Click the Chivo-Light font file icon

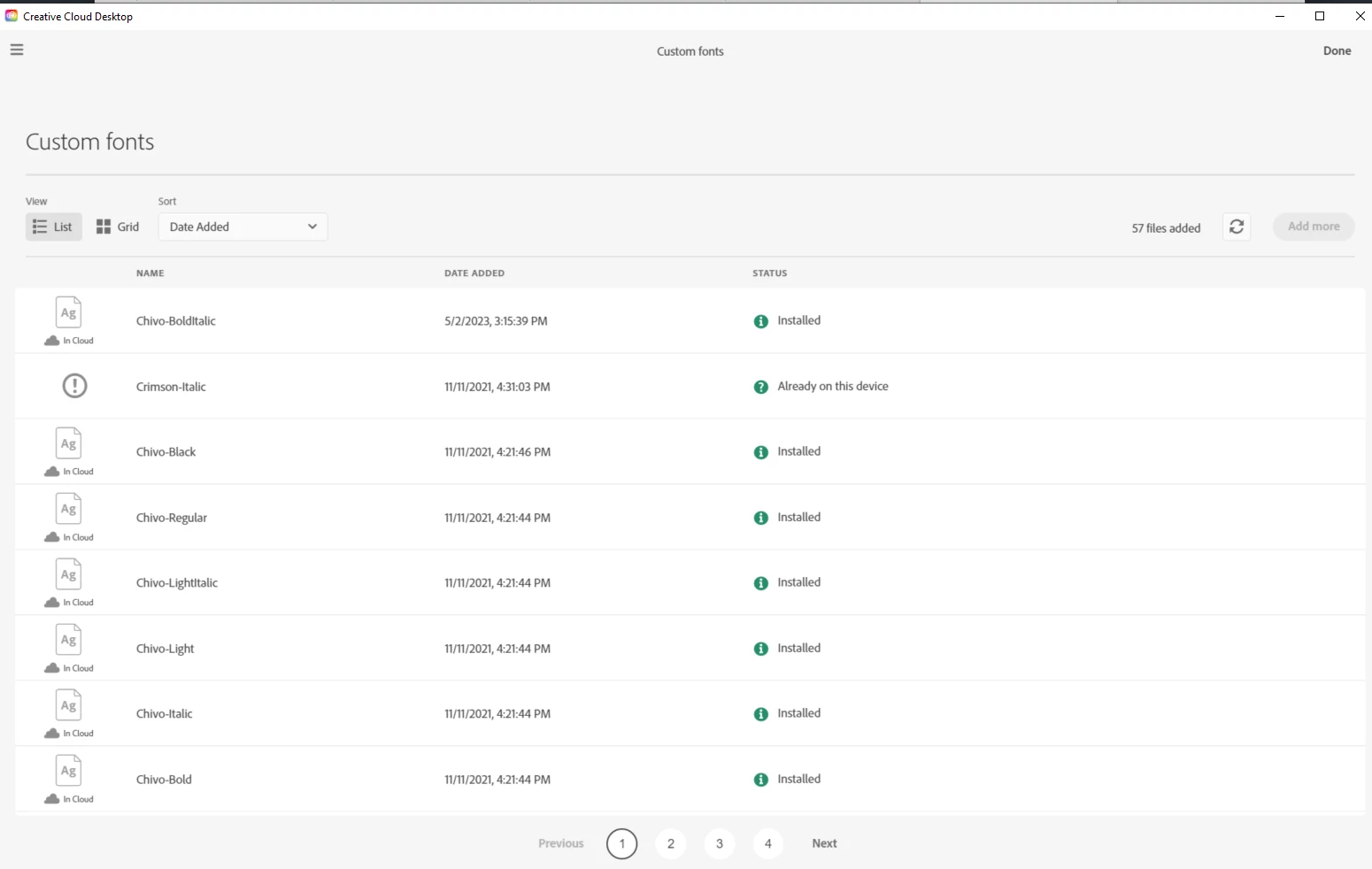[68, 640]
